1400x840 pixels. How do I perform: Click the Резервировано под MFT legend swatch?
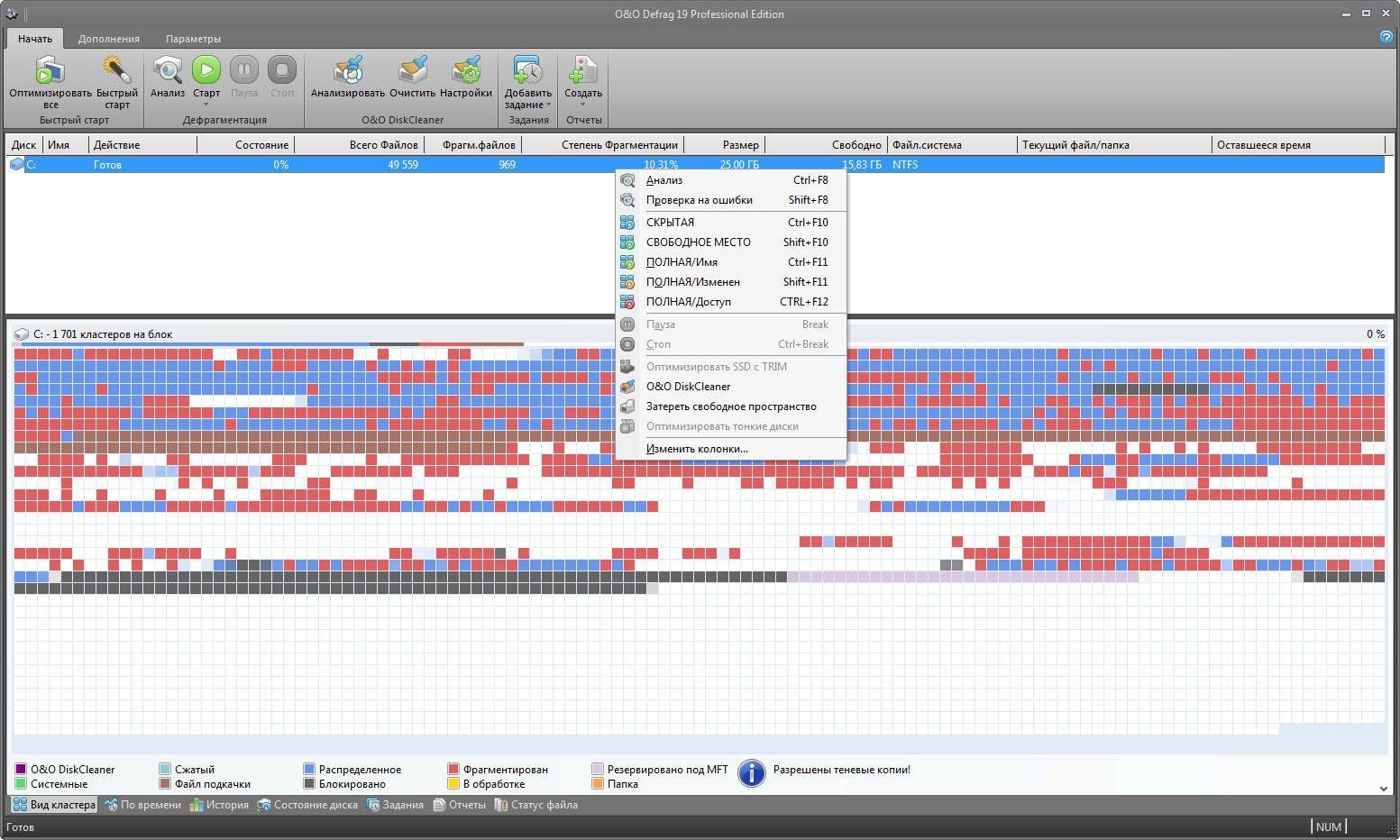598,770
